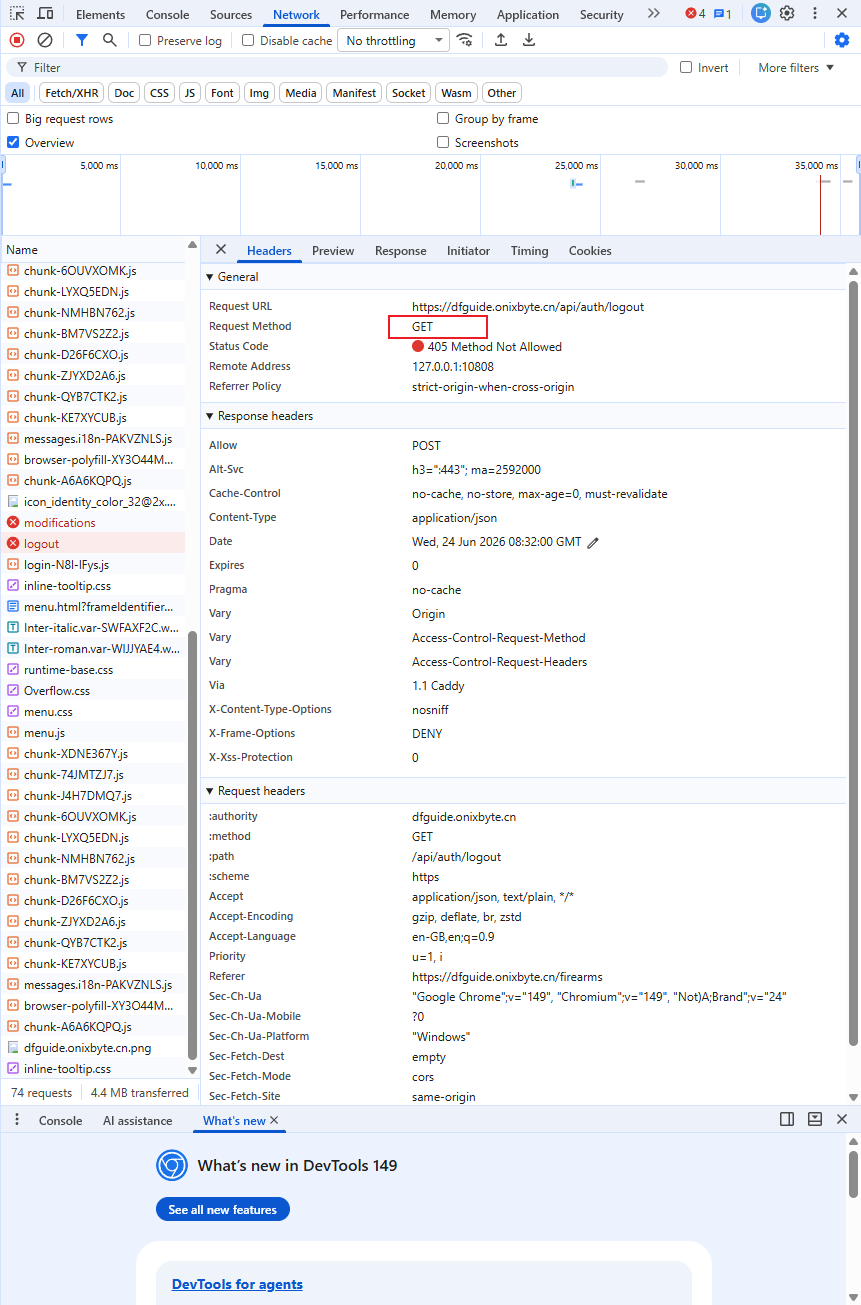
Task: Click the Filter text input
Action: 337,67
